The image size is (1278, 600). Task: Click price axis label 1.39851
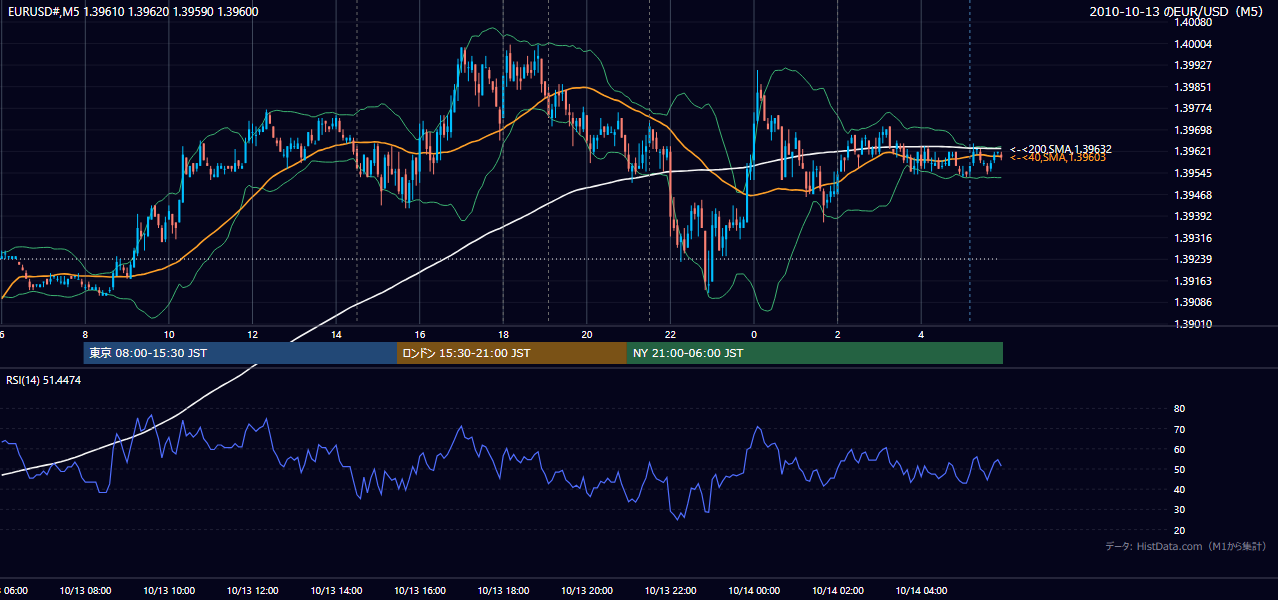coord(1193,87)
